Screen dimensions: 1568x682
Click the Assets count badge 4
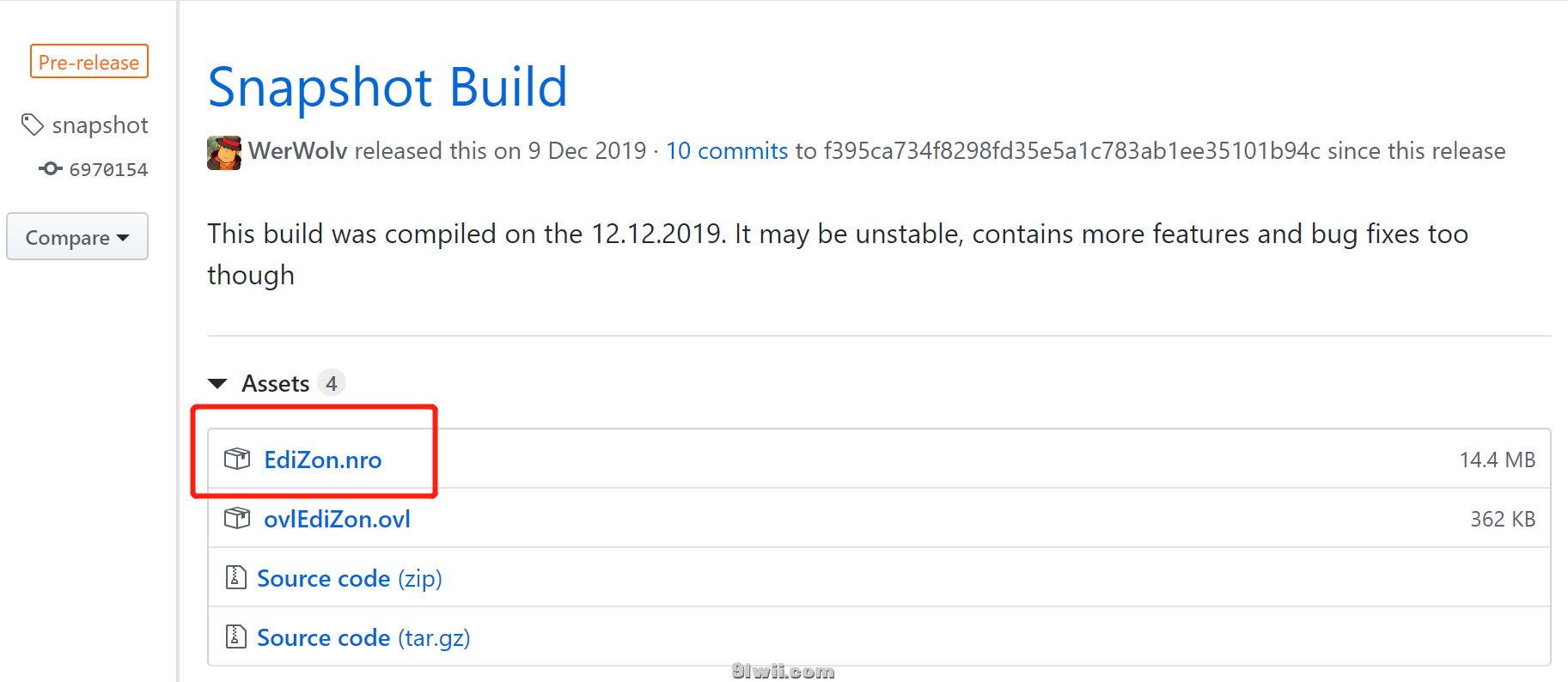[332, 383]
